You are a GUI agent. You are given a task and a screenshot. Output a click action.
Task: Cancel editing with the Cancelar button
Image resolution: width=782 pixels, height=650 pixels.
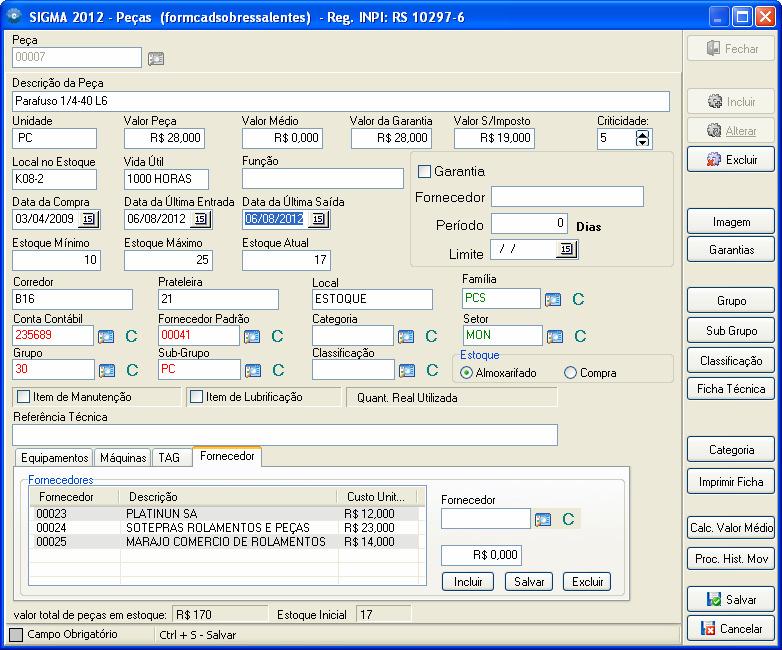click(x=731, y=629)
